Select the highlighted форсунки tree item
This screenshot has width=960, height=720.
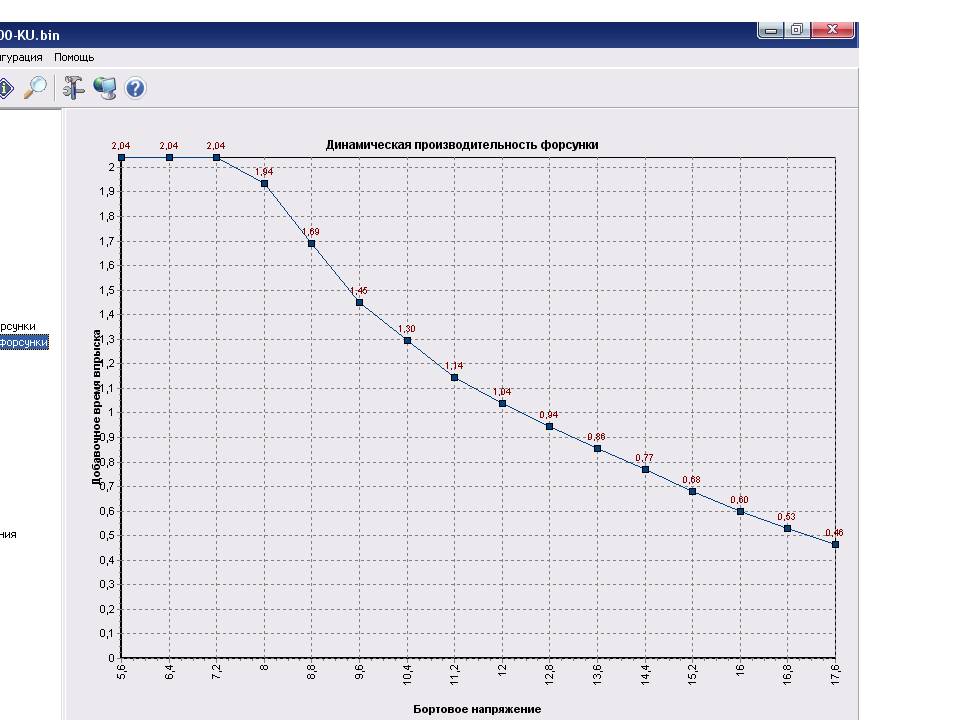(x=23, y=343)
